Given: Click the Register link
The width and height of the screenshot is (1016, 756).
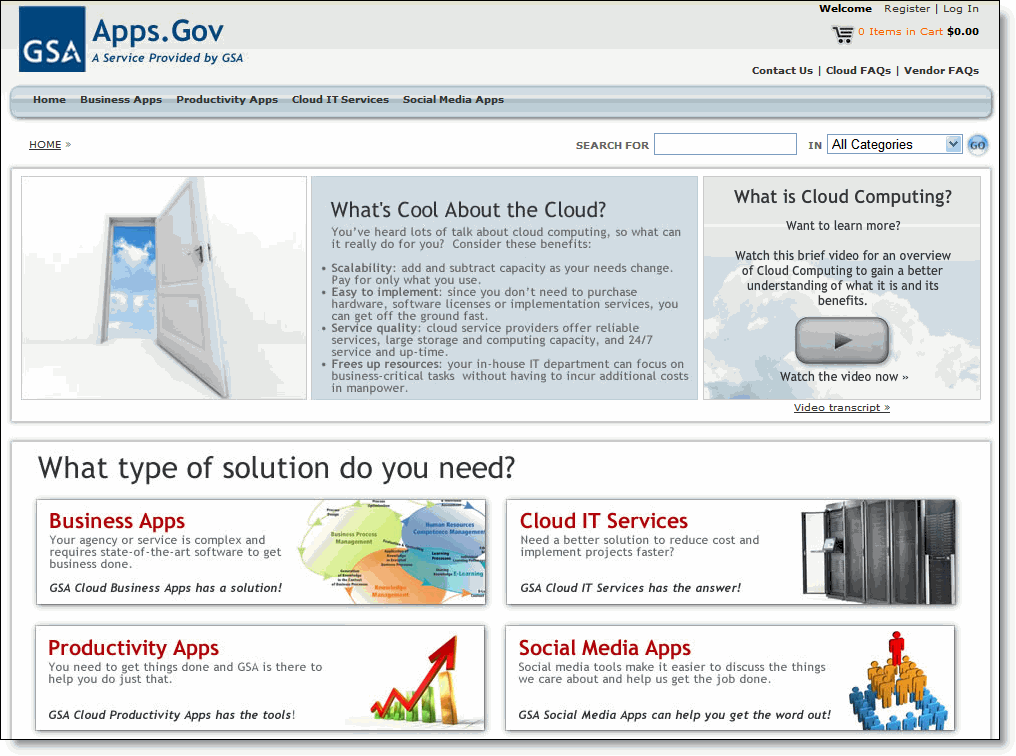Looking at the screenshot, I should coord(906,8).
